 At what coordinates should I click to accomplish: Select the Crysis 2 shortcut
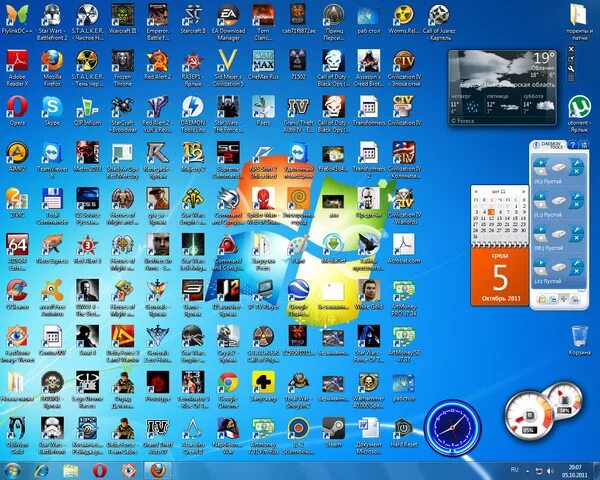click(228, 344)
